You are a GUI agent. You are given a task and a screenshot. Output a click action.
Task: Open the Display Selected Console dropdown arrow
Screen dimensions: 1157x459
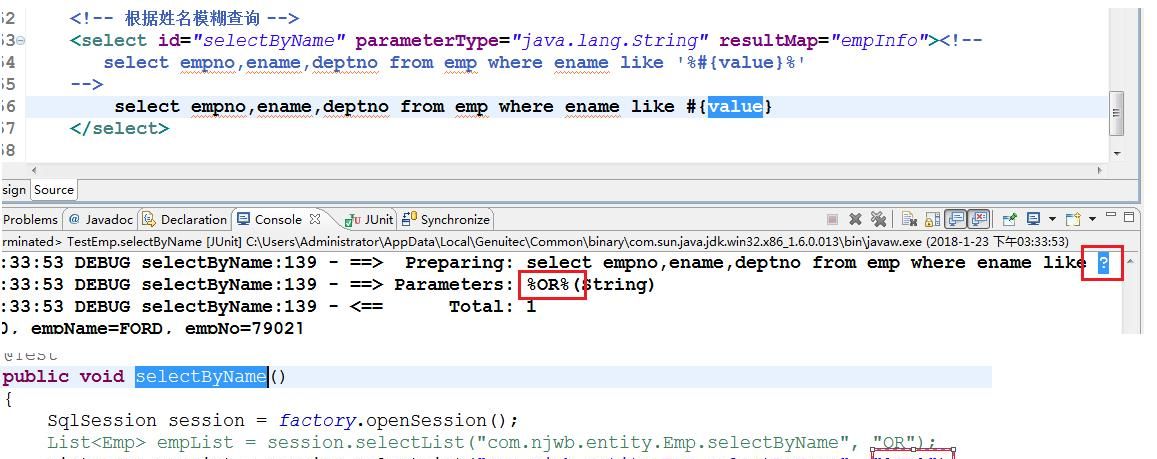(1050, 219)
